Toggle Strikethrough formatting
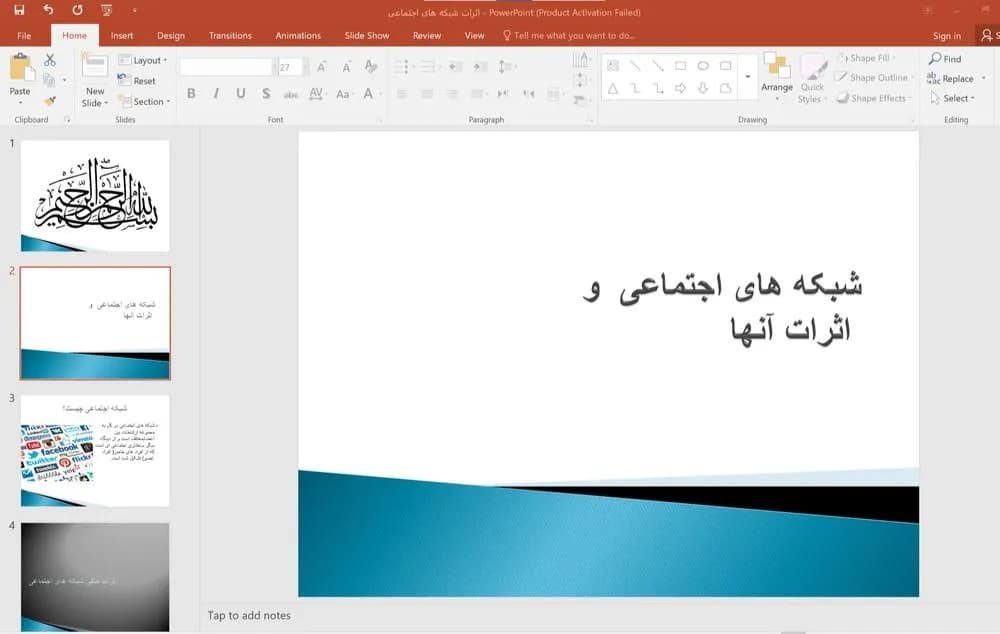The height and width of the screenshot is (634, 1000). (x=291, y=94)
